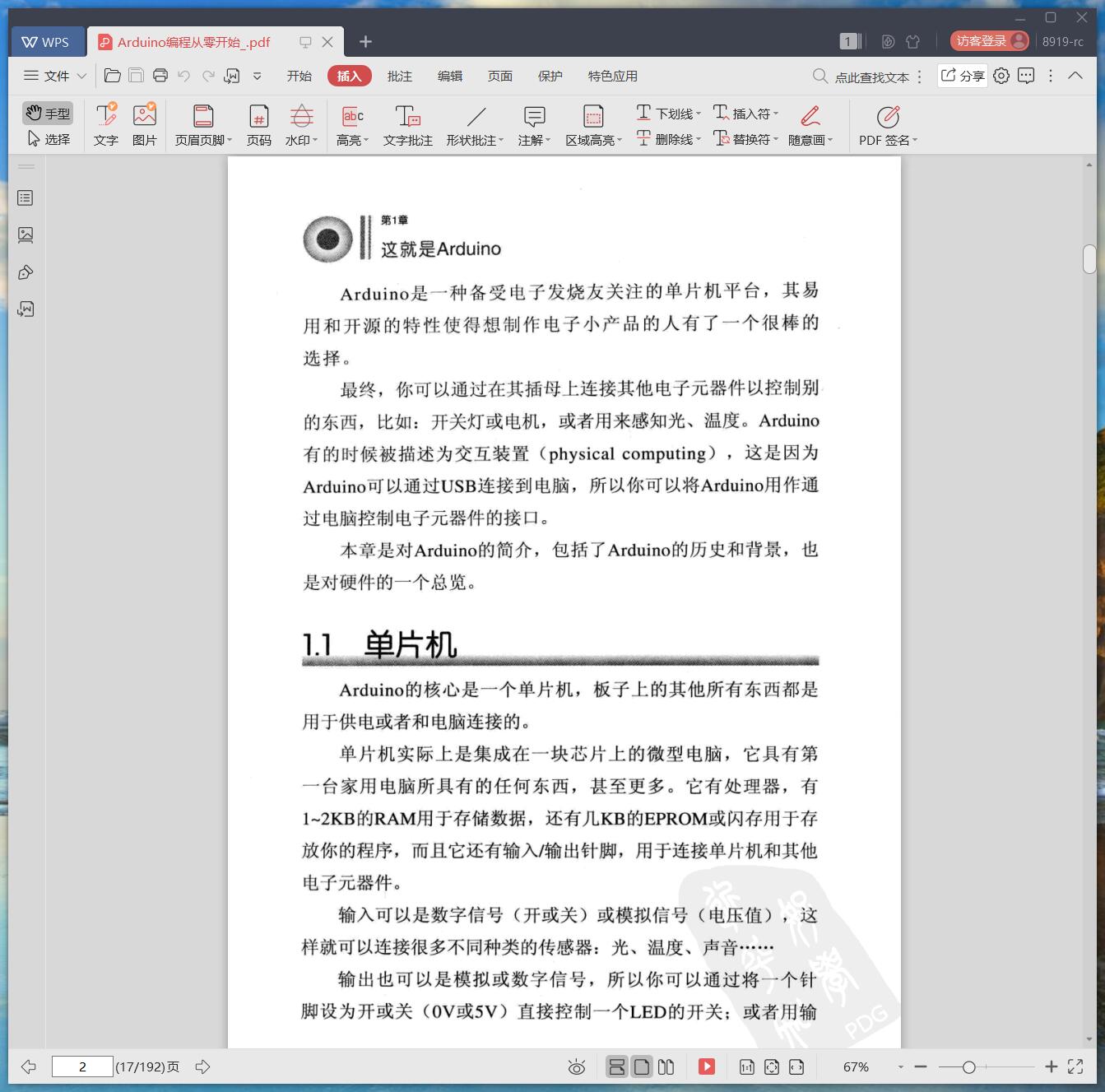Screen dimensions: 1105x1092
Task: Click the fit page icon
Action: (772, 1067)
